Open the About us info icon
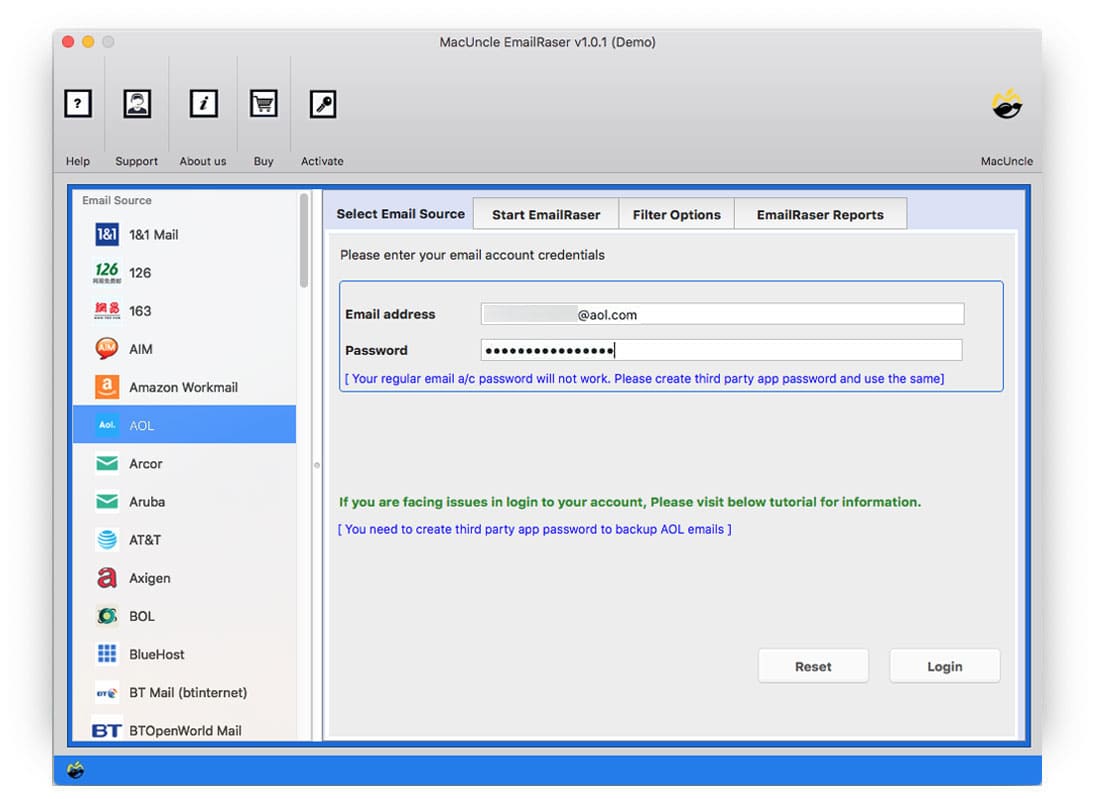 (x=203, y=104)
